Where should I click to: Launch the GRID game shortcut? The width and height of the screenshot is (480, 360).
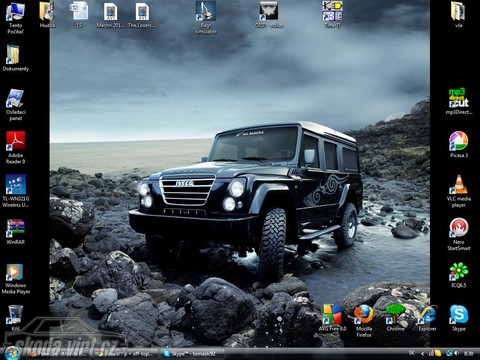click(269, 15)
